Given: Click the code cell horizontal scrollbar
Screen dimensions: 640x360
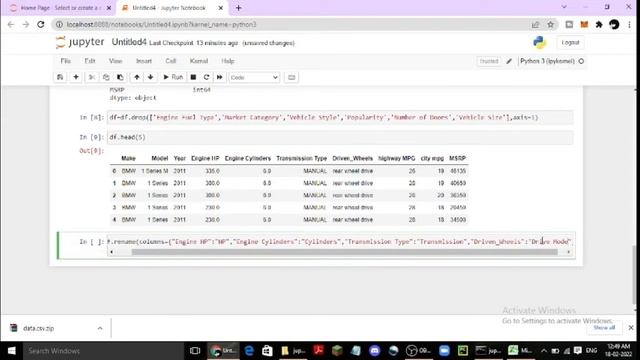Looking at the screenshot, I should (344, 252).
